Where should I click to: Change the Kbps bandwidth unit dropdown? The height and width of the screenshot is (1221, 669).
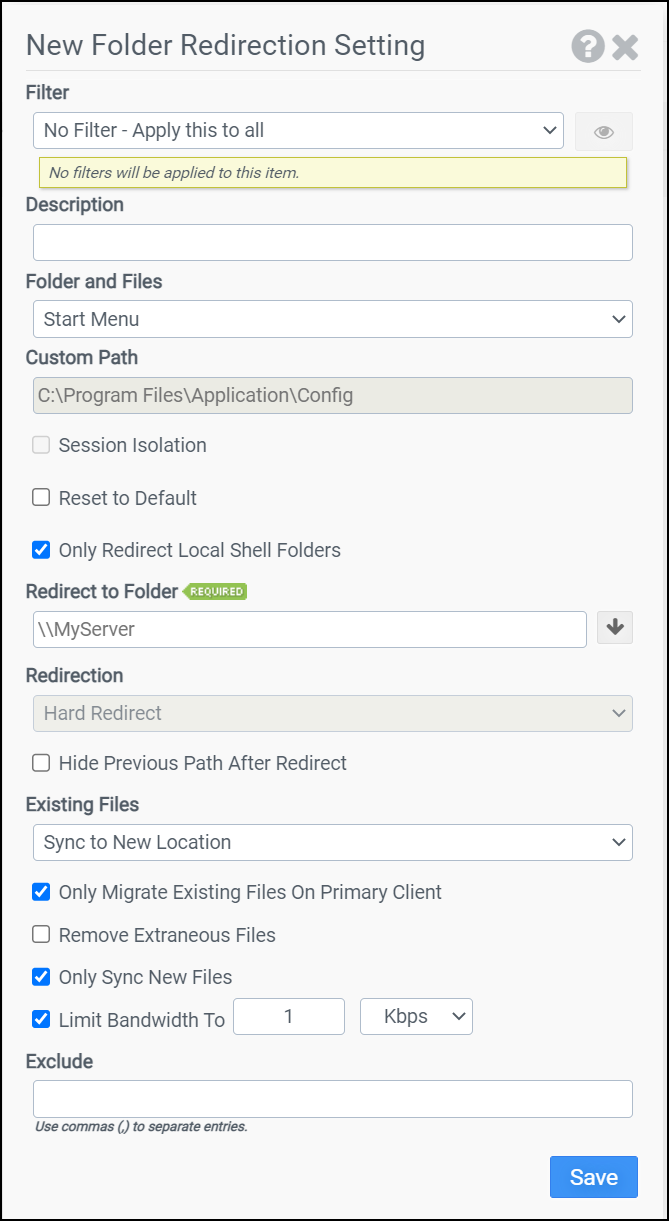click(416, 1016)
